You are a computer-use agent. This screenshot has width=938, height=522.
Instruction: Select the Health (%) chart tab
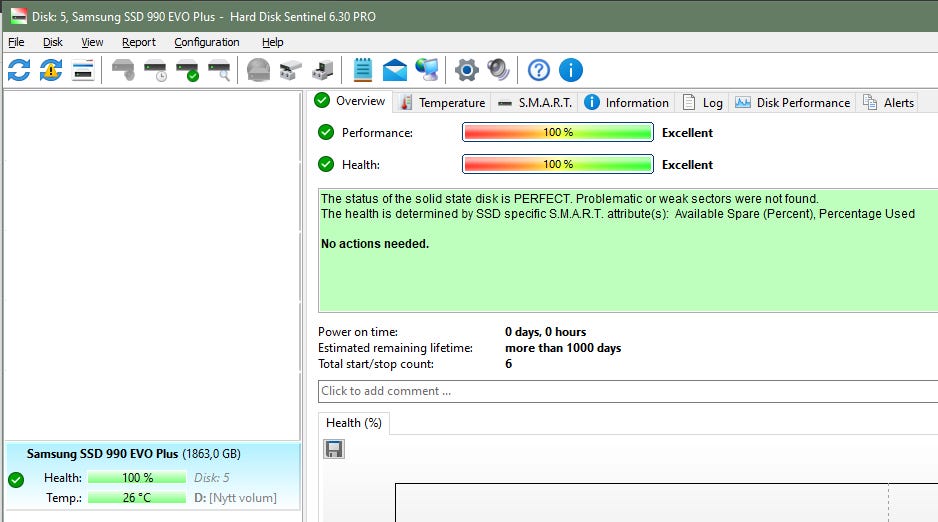click(354, 423)
